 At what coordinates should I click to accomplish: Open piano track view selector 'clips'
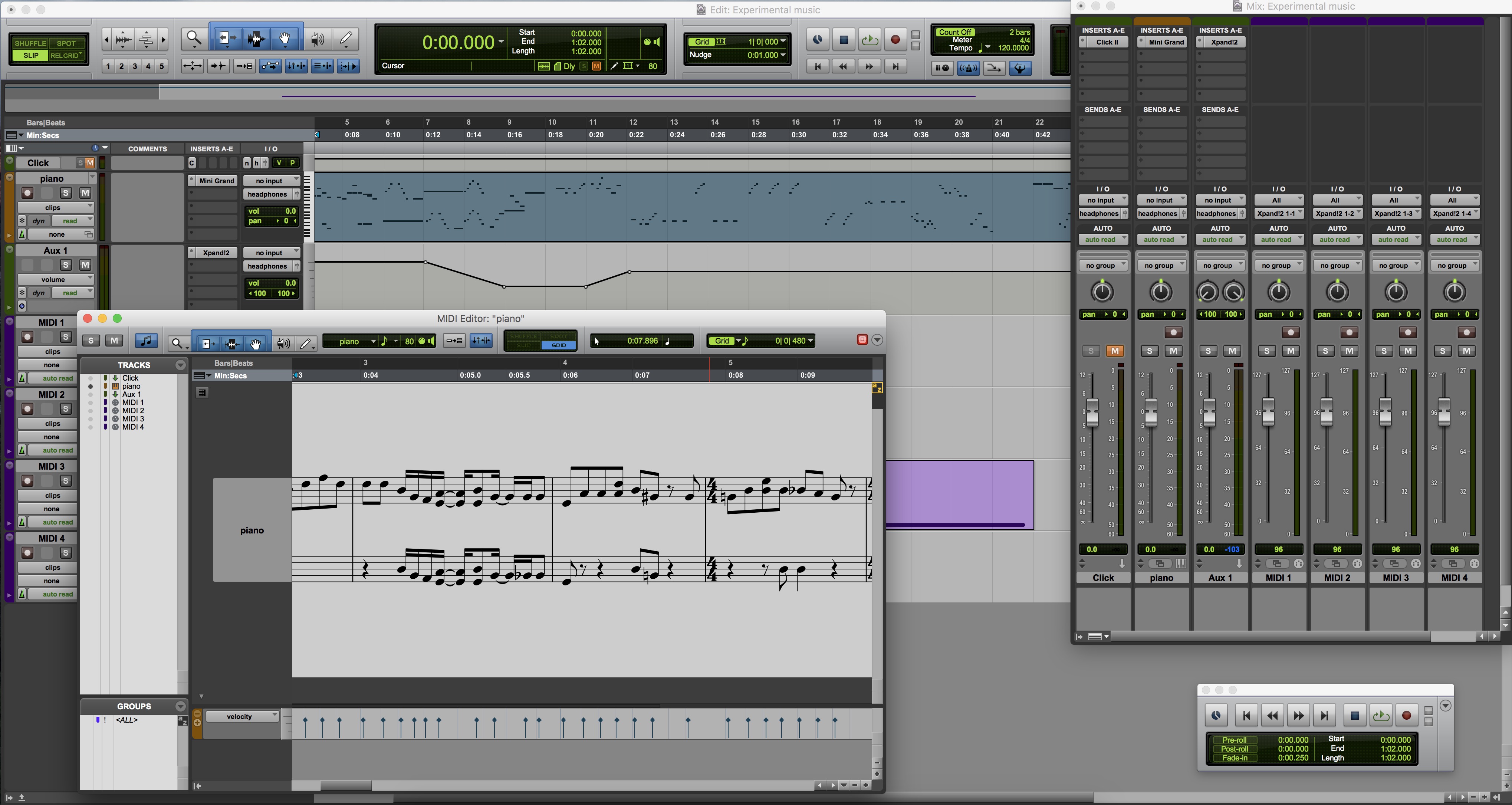(x=56, y=207)
